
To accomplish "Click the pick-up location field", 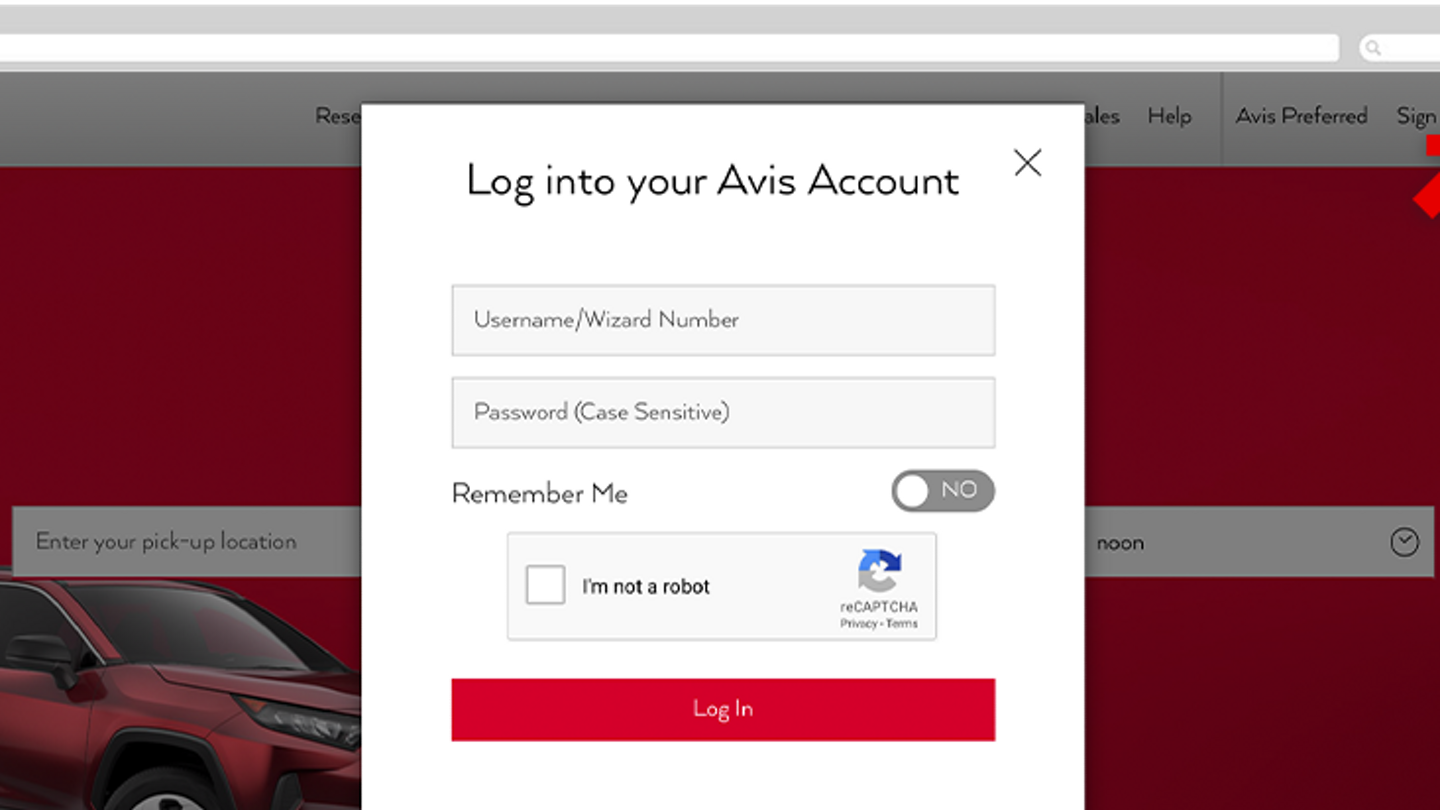I will click(187, 541).
